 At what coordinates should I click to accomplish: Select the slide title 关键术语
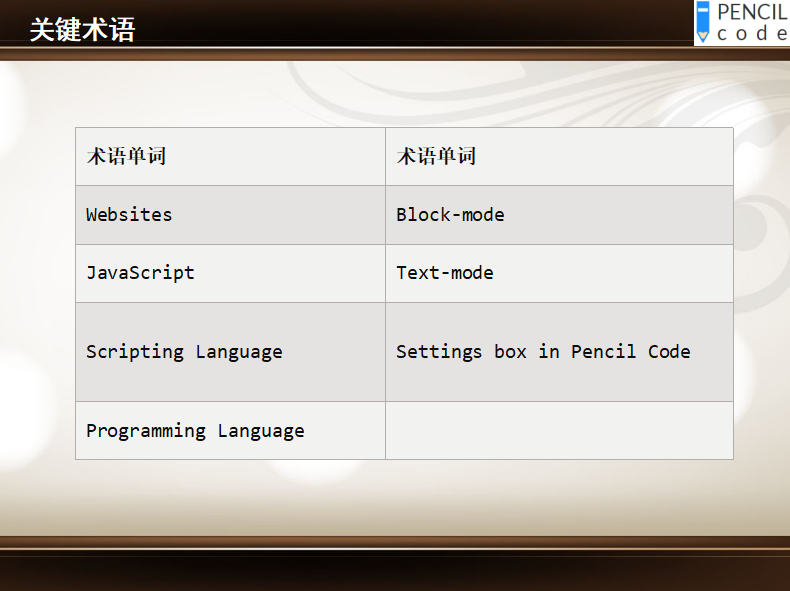click(82, 30)
